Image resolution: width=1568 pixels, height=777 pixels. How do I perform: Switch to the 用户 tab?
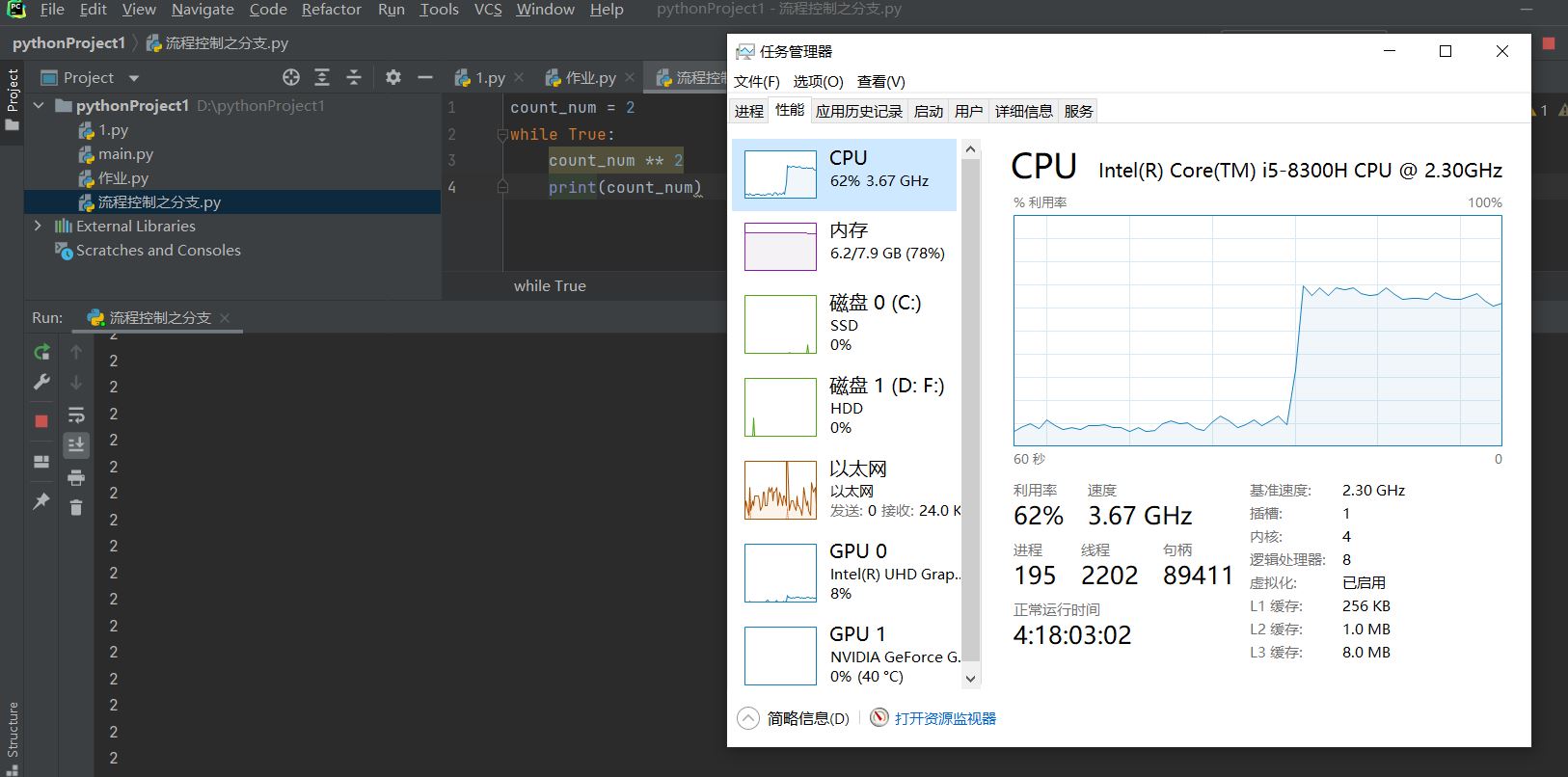[x=969, y=111]
